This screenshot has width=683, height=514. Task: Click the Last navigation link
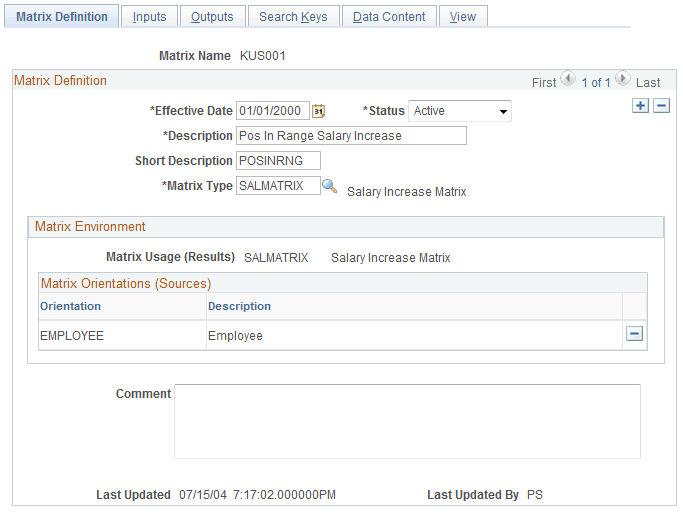point(648,82)
